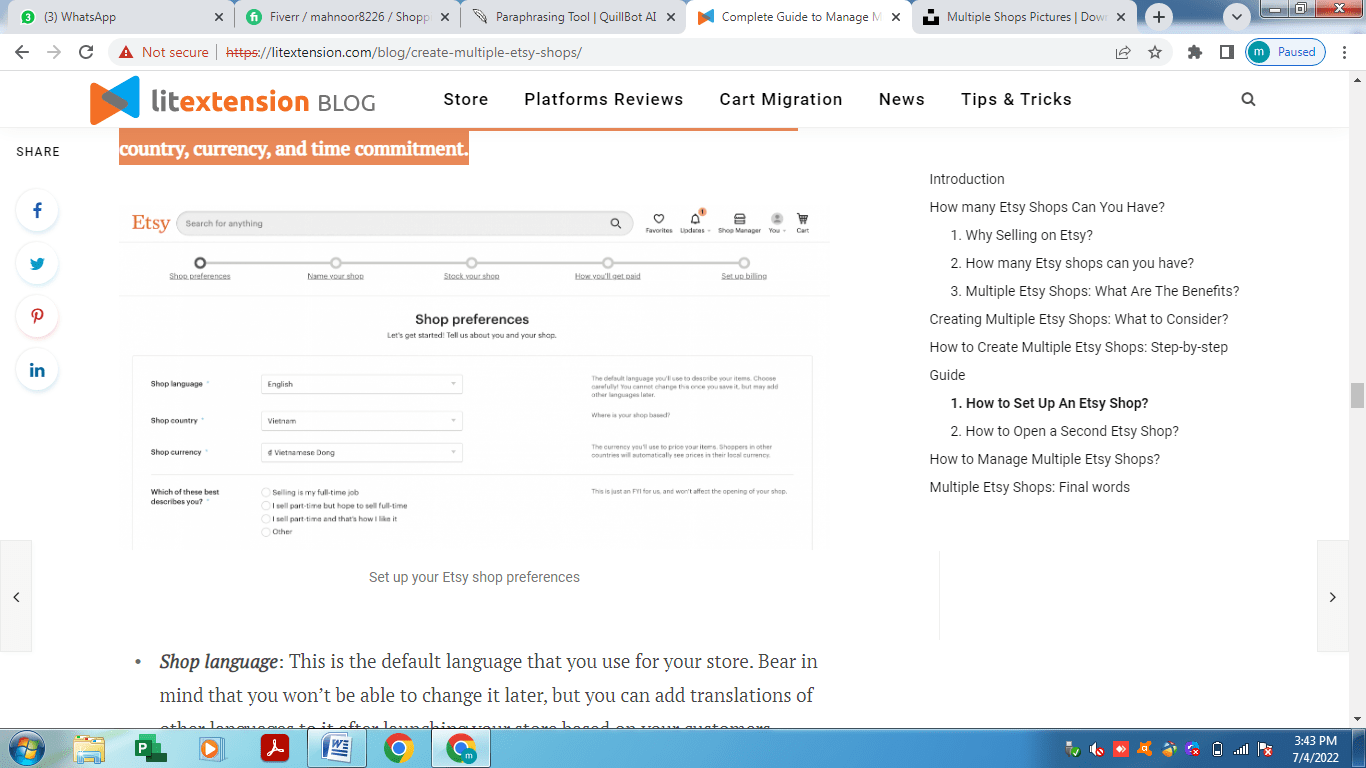1366x768 pixels.
Task: Open Chrome three-dot menu
Action: point(1346,52)
